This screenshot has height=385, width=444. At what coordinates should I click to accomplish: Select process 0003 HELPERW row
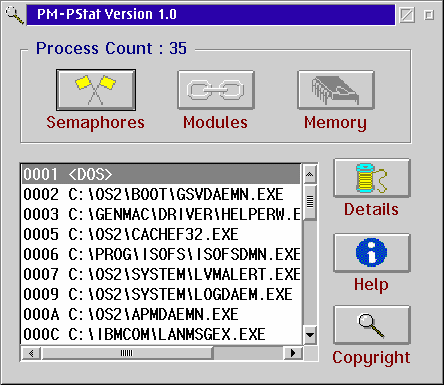[161, 214]
